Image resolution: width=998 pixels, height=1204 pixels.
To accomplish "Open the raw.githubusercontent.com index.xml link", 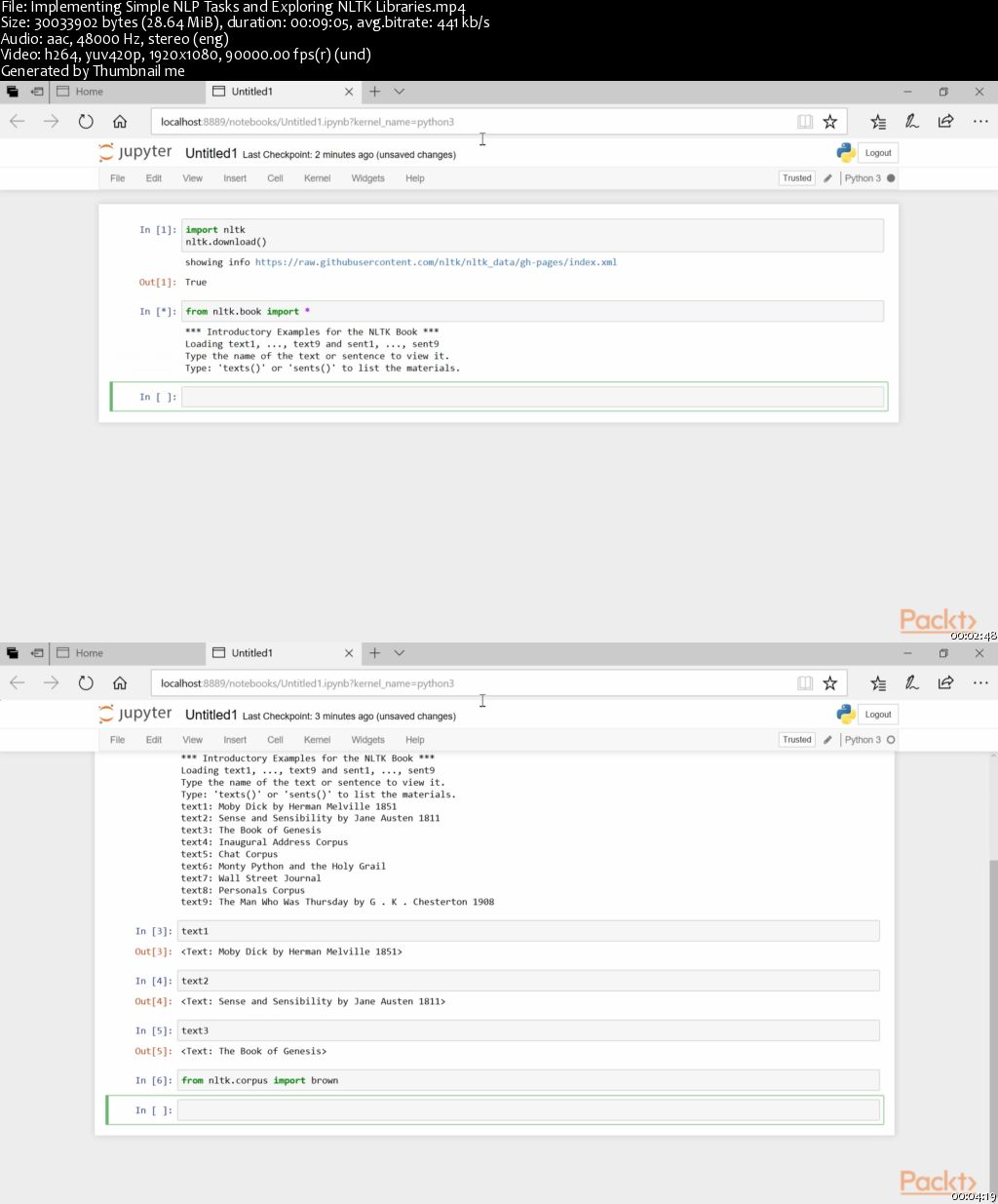I will coord(436,262).
